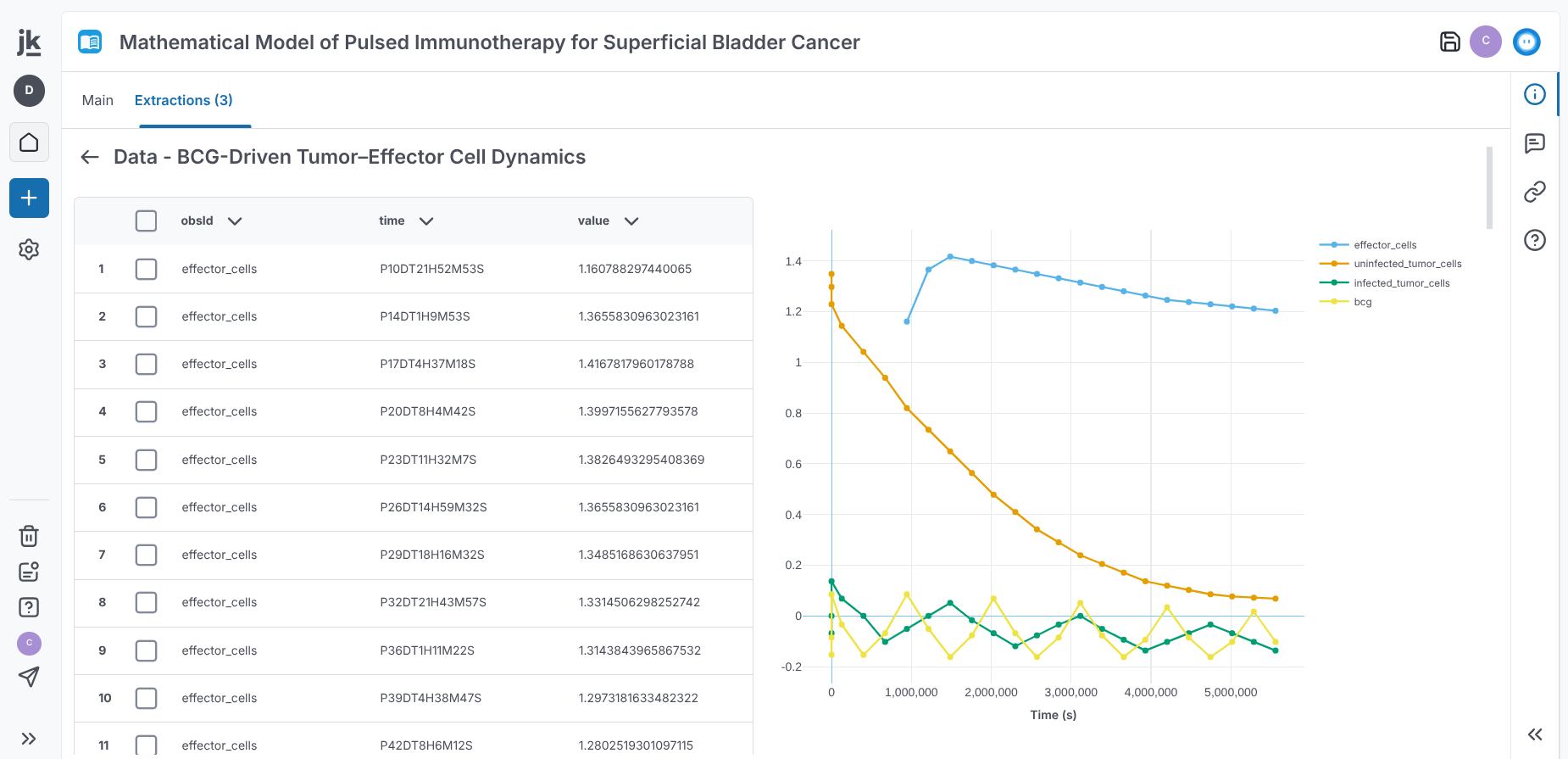Screen dimensions: 1568x759
Task: Switch to the Main tab
Action: pyautogui.click(x=97, y=100)
